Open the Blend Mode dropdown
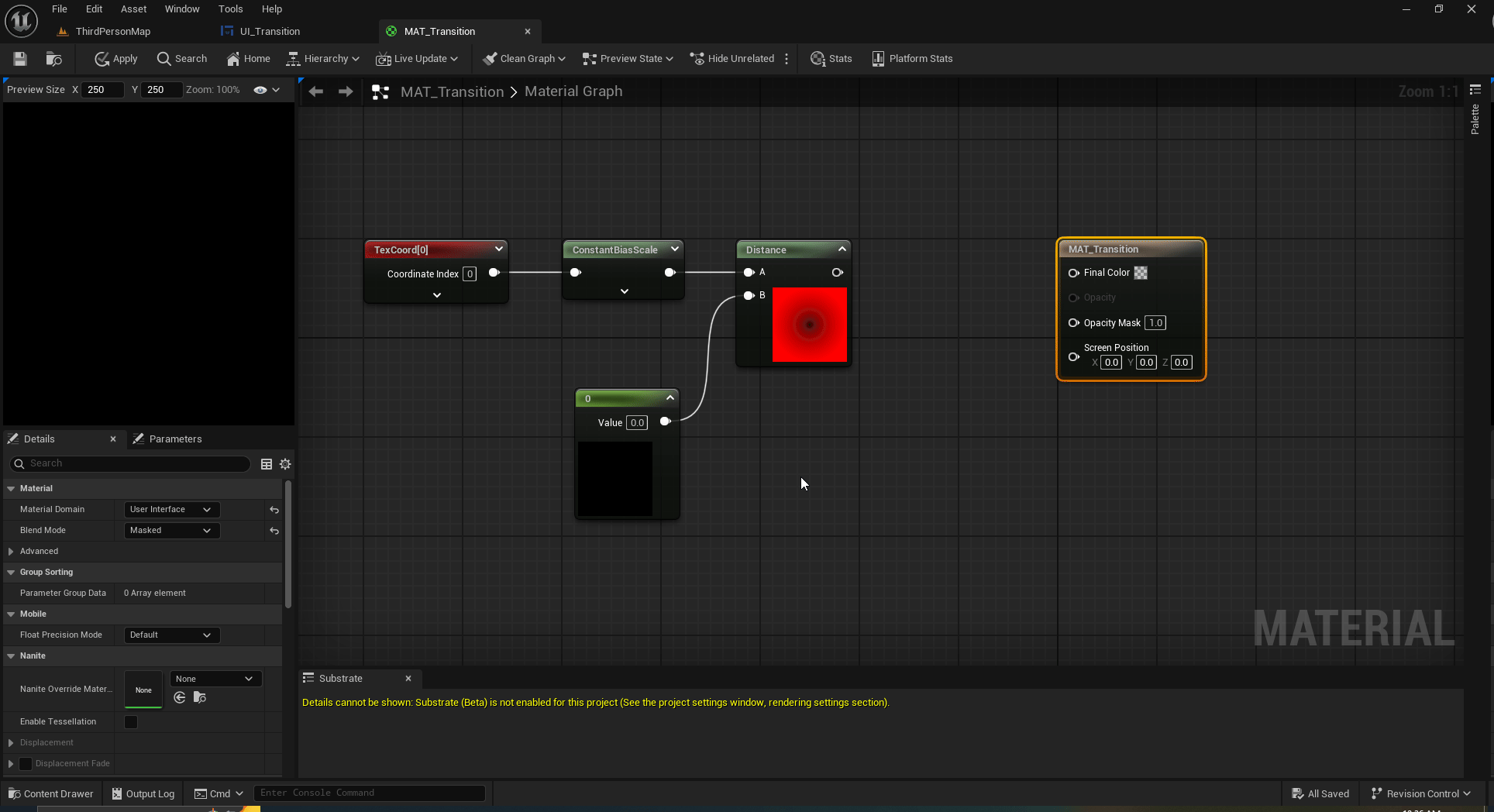Viewport: 1494px width, 812px height. (x=171, y=531)
